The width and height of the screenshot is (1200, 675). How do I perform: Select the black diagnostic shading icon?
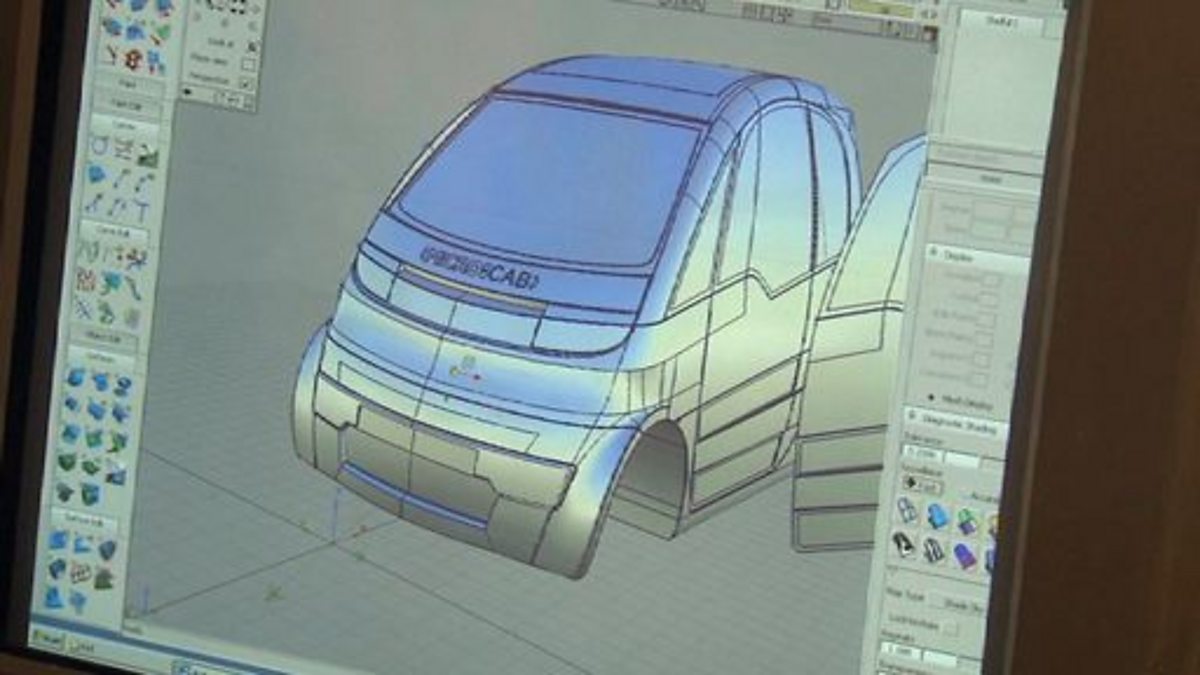click(903, 543)
